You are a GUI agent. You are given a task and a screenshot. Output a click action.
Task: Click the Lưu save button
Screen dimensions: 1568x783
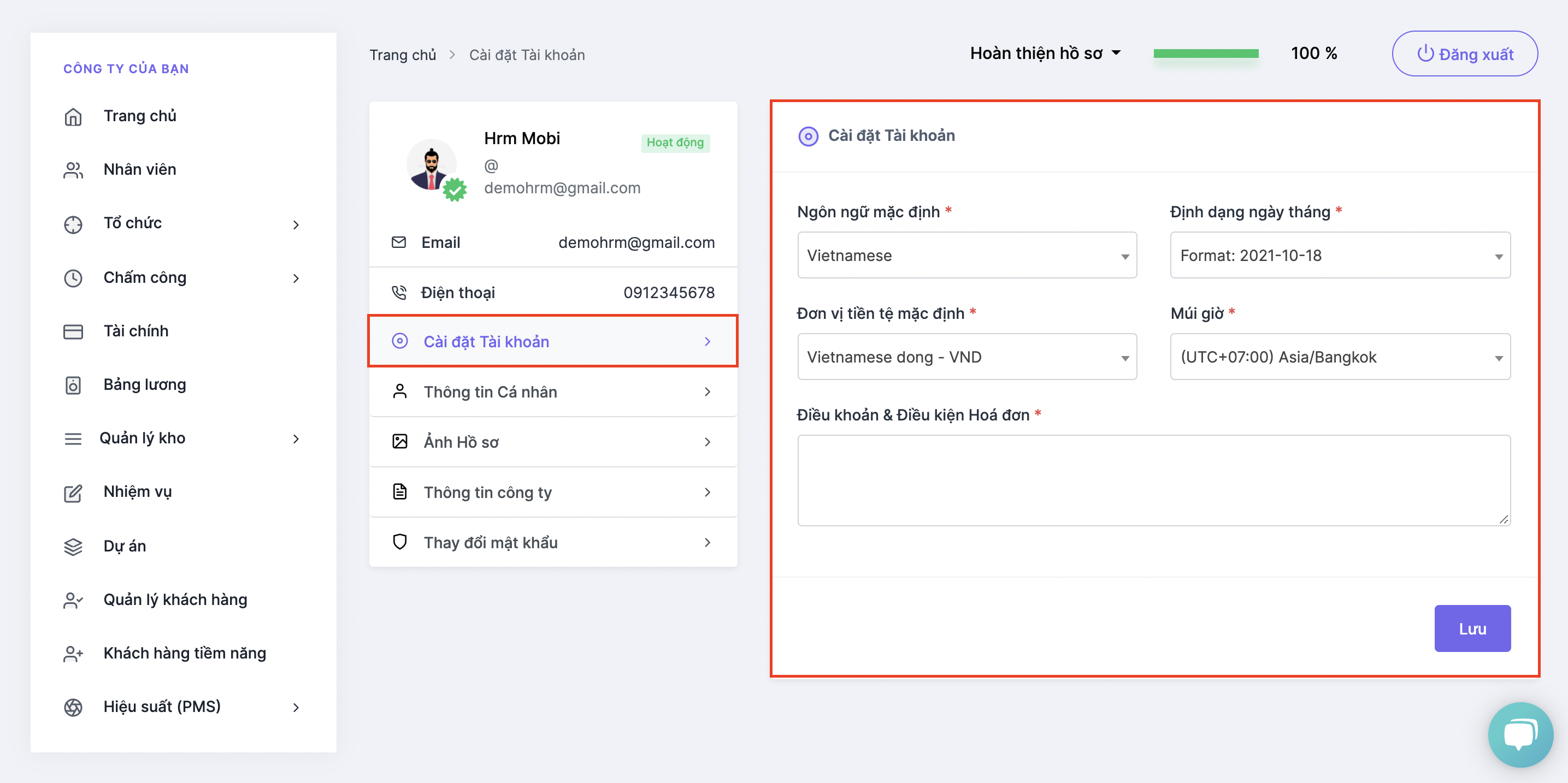(x=1472, y=628)
